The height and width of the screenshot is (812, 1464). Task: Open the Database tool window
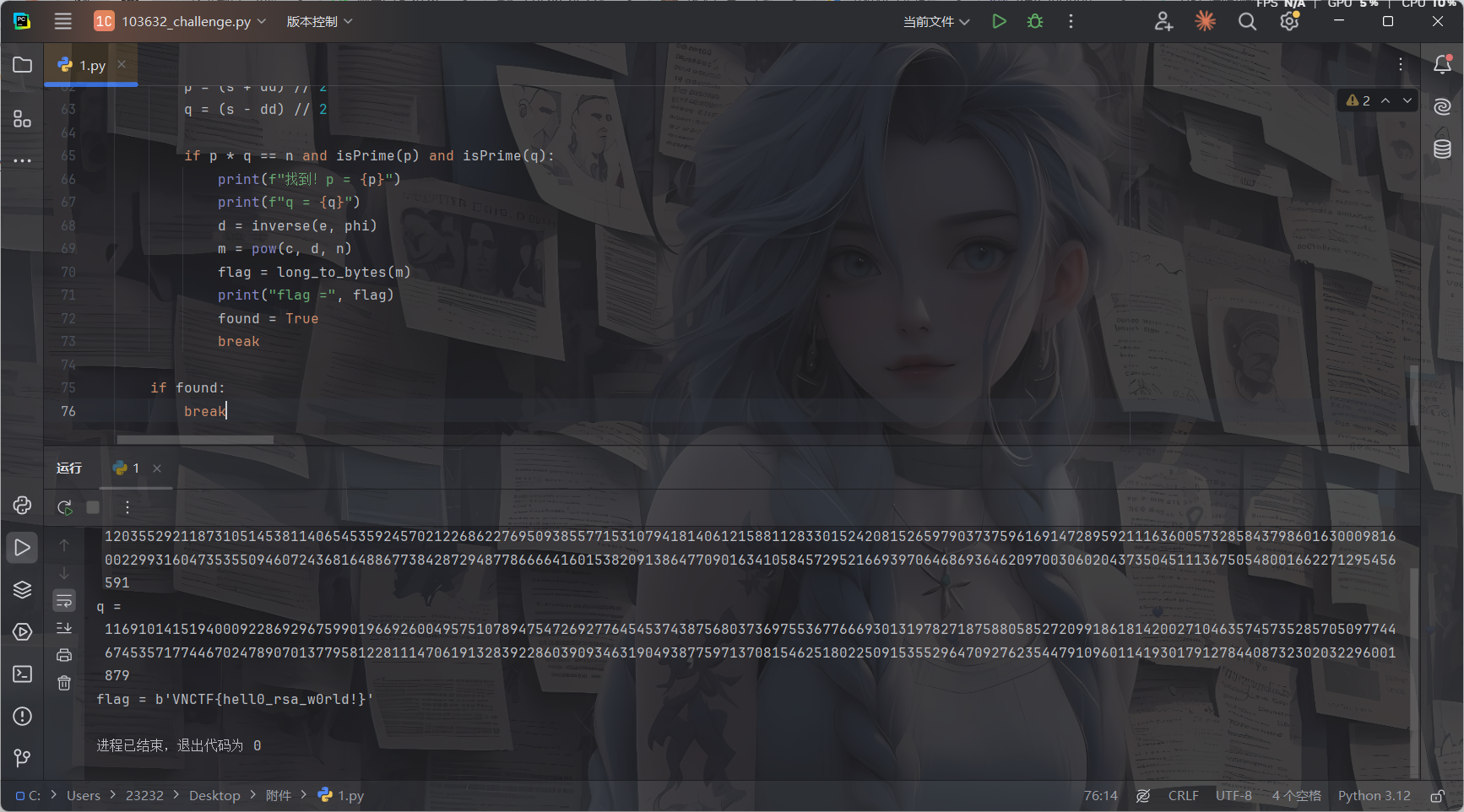1442,149
